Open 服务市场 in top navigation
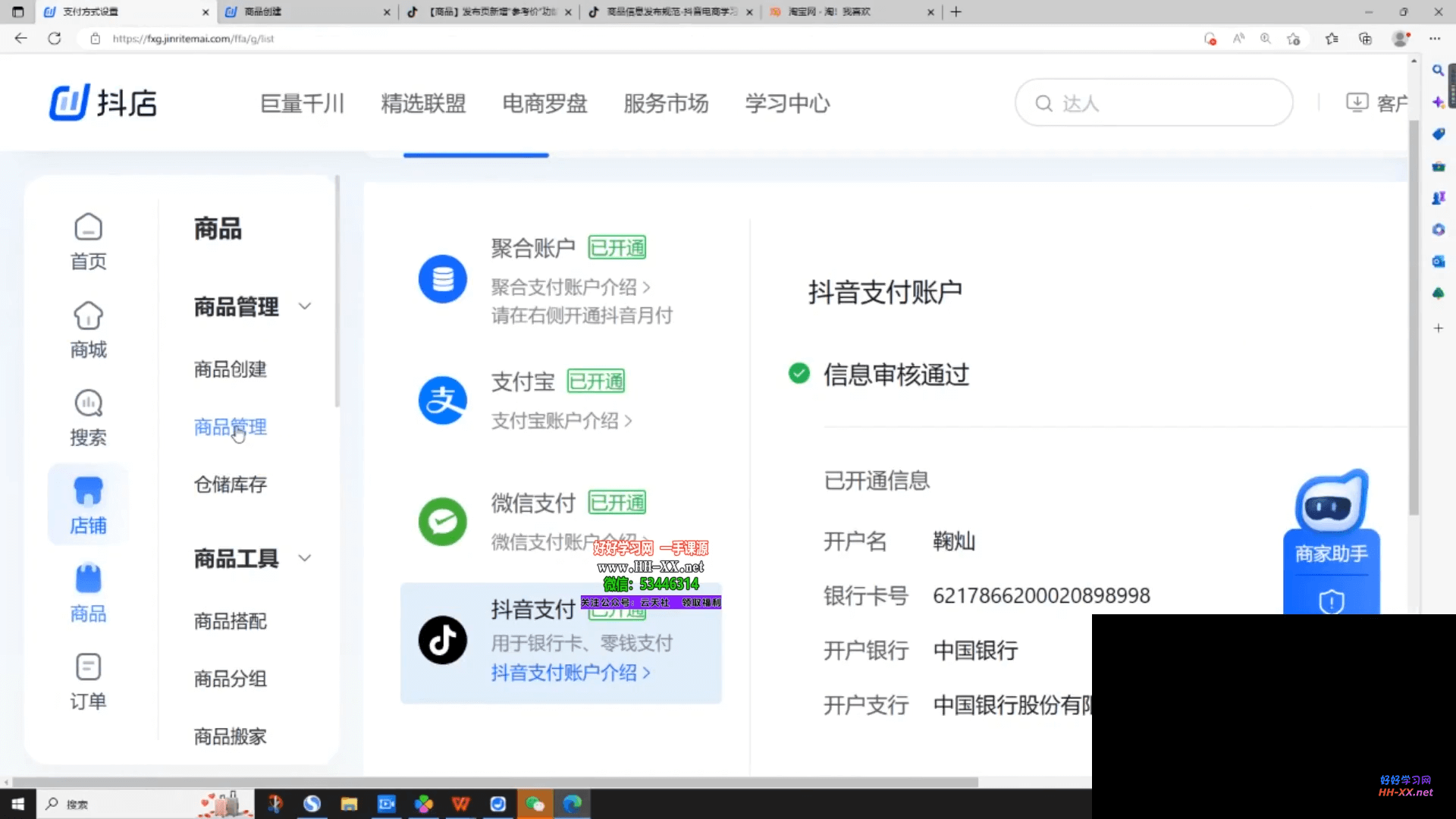This screenshot has height=819, width=1456. (667, 103)
